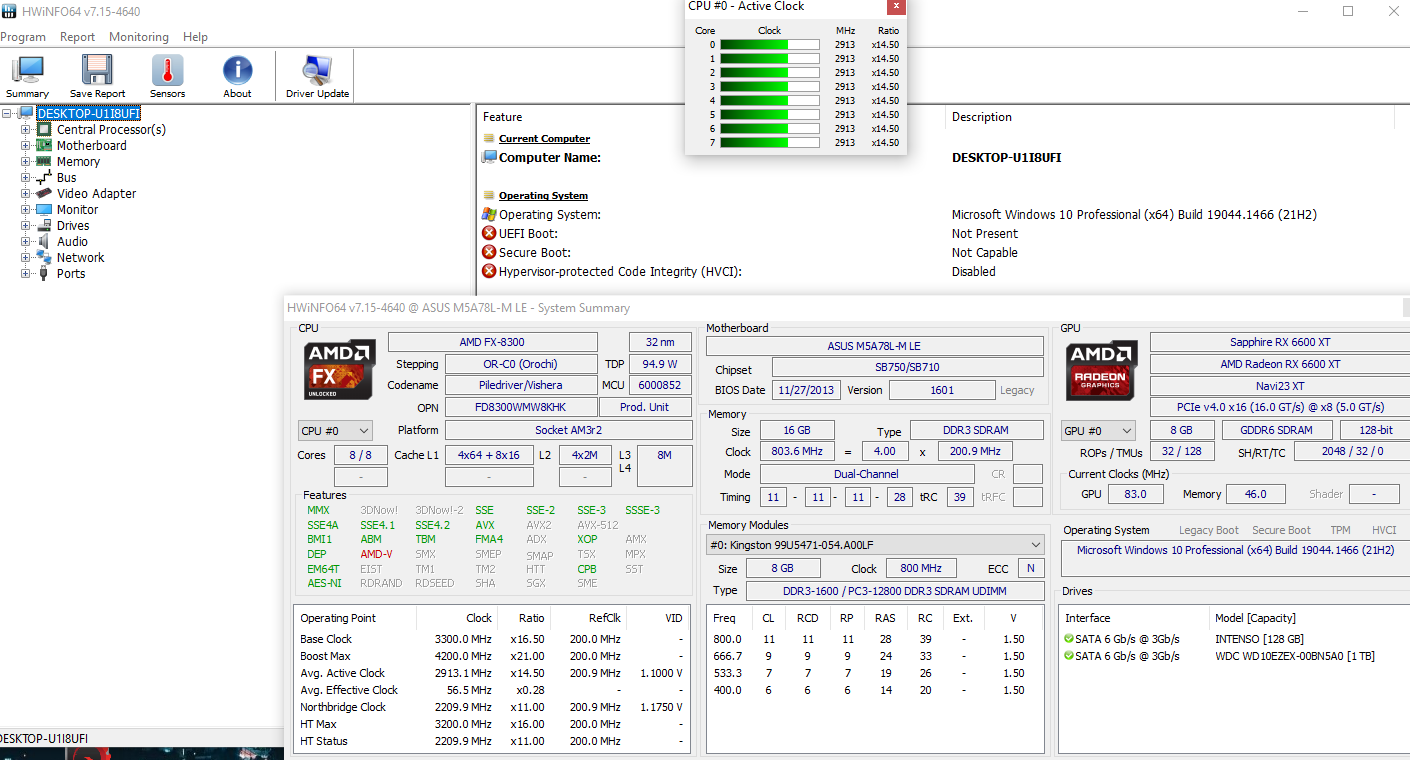Screen dimensions: 1410x760
Task: Open the Sensors thermometer icon
Action: tap(167, 70)
